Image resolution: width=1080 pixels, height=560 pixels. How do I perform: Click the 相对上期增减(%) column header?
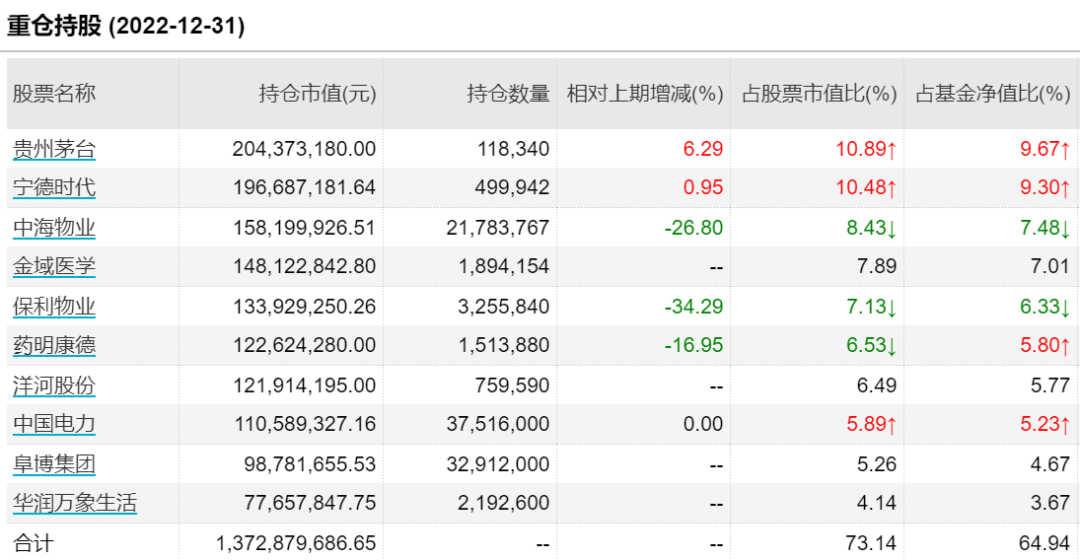point(645,94)
